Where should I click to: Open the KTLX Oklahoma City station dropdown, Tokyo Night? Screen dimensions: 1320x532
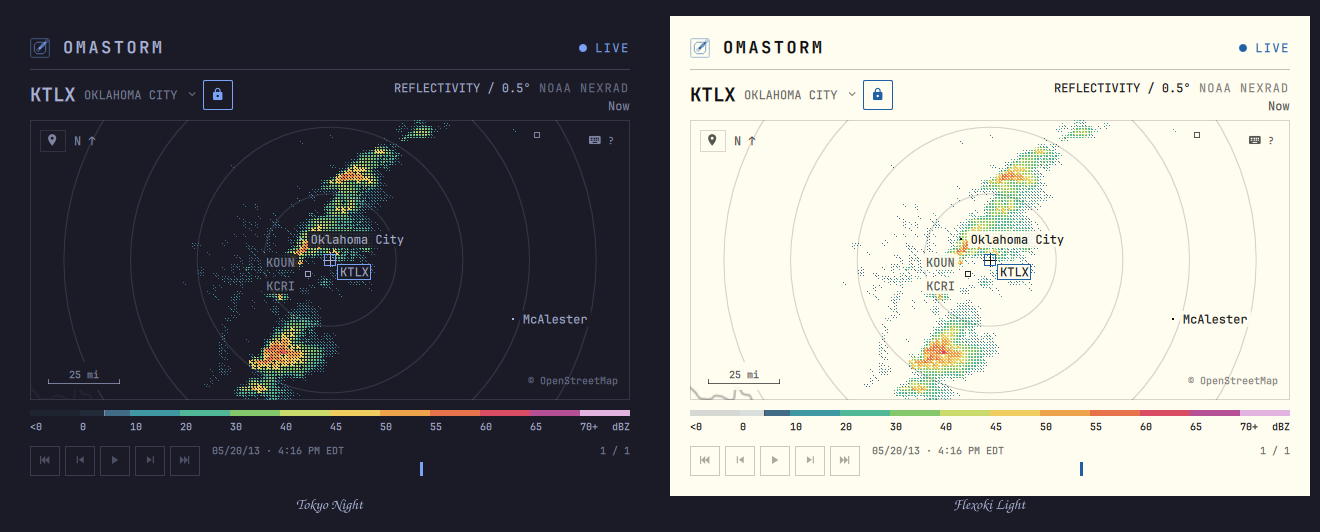[x=113, y=95]
